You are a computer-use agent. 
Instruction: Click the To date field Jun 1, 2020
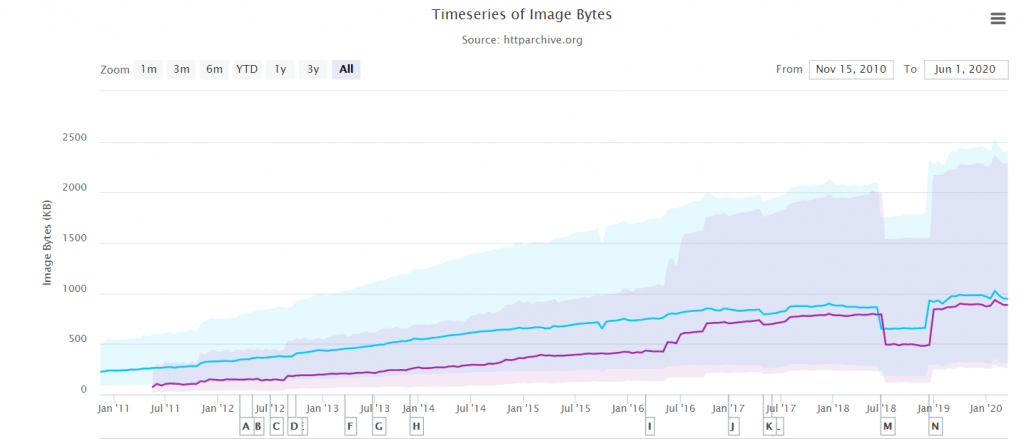click(964, 69)
